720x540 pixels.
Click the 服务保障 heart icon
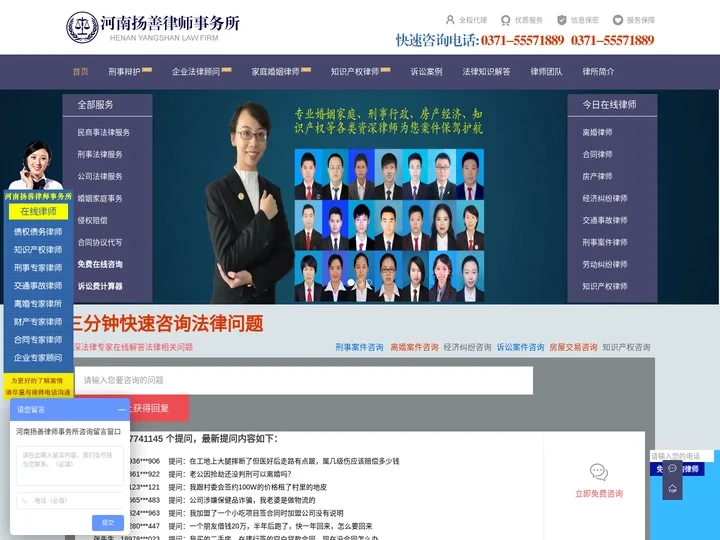(x=618, y=20)
